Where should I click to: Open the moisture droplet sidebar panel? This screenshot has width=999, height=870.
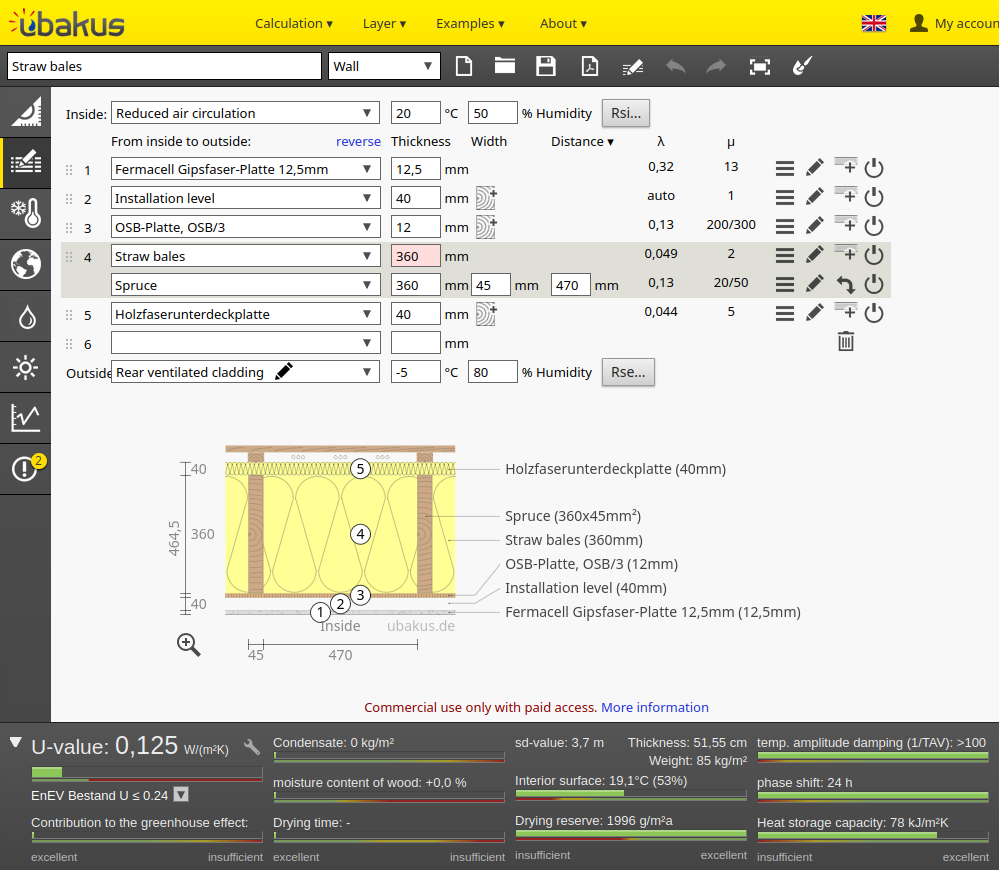(x=25, y=316)
